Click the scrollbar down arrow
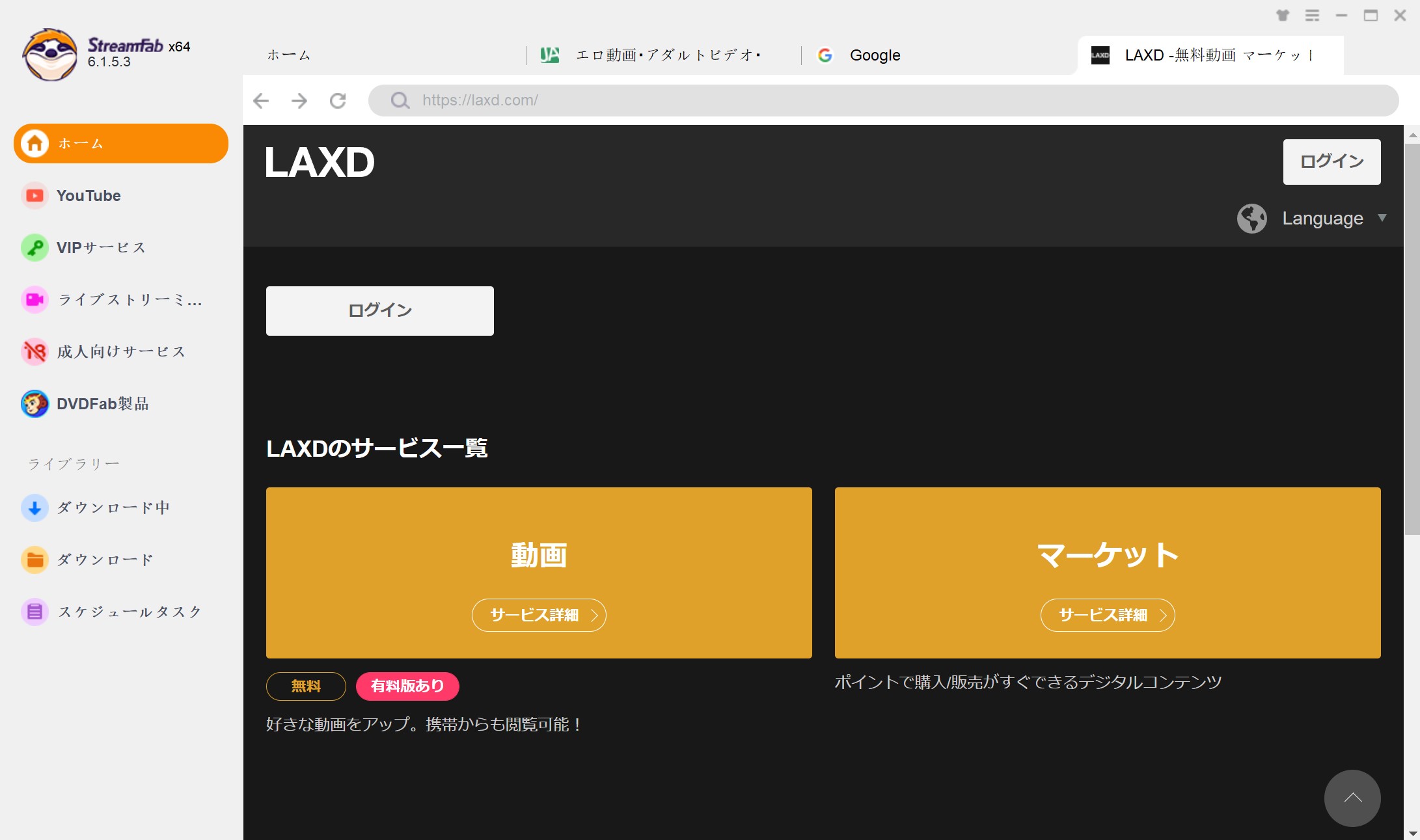 (1412, 833)
